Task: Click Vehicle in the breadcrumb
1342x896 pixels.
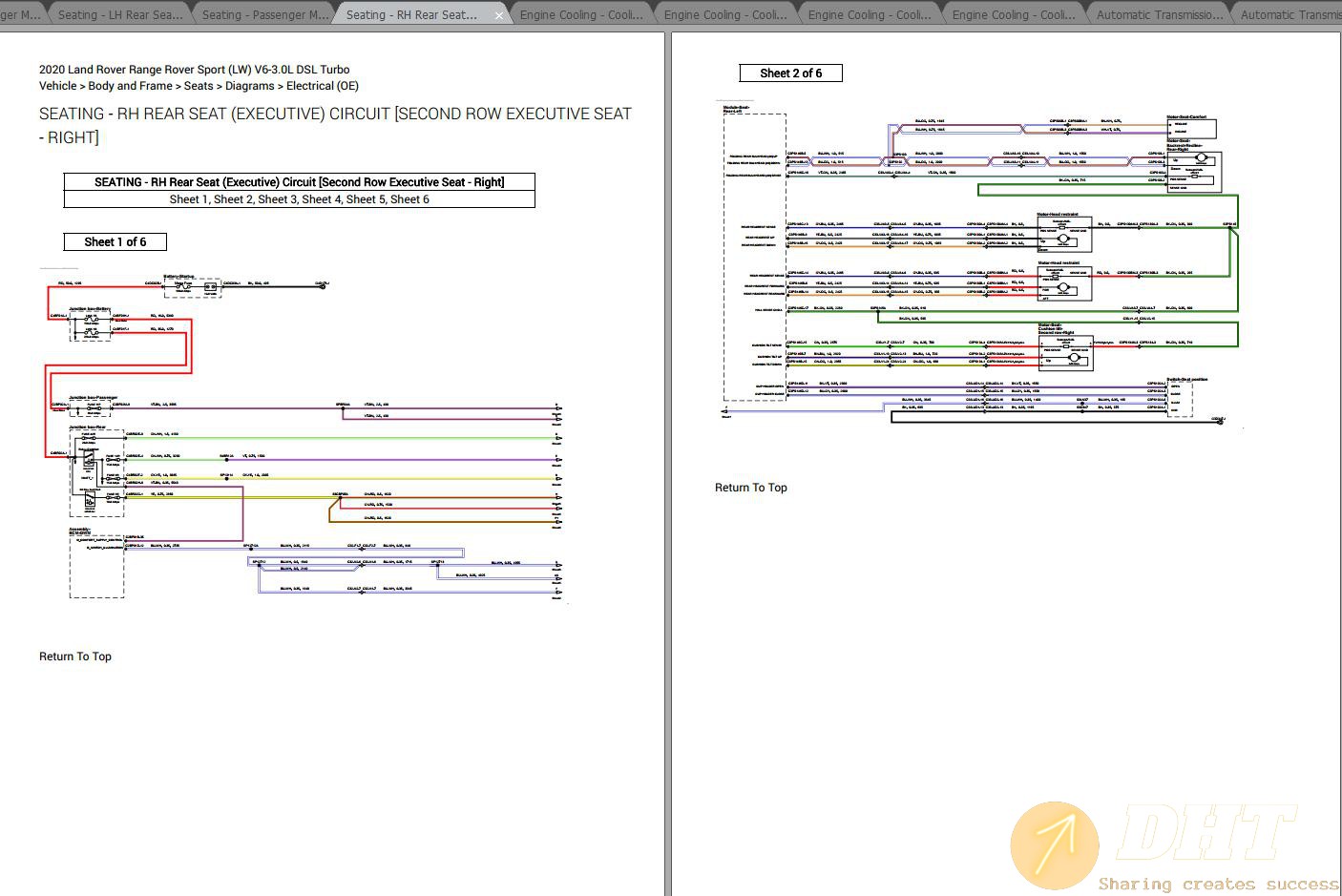Action: tap(57, 86)
